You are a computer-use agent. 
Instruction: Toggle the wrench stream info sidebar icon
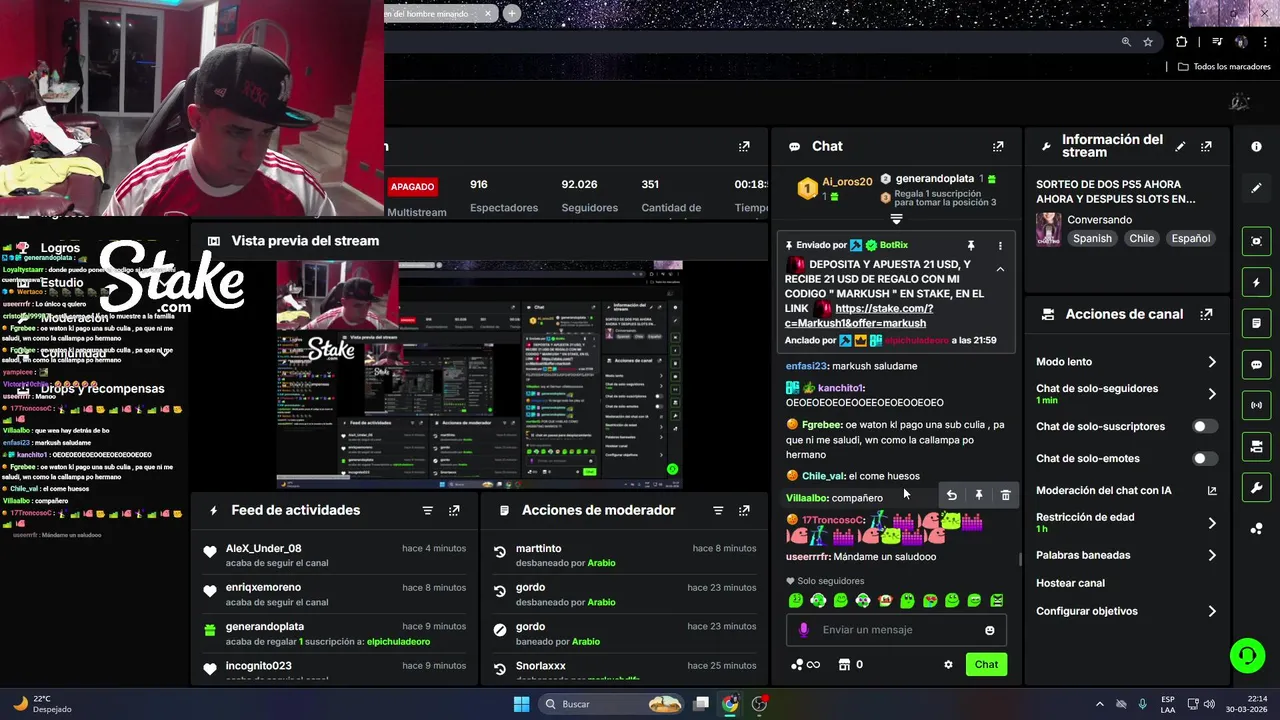(x=1256, y=487)
